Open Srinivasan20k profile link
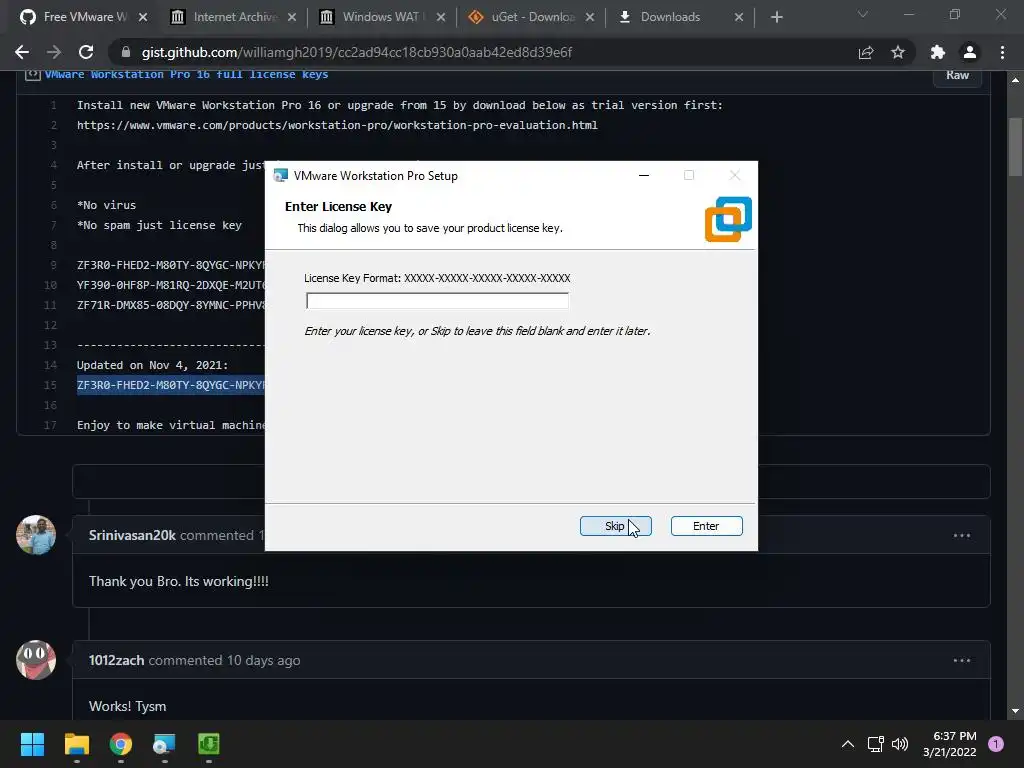This screenshot has height=768, width=1024. 132,535
